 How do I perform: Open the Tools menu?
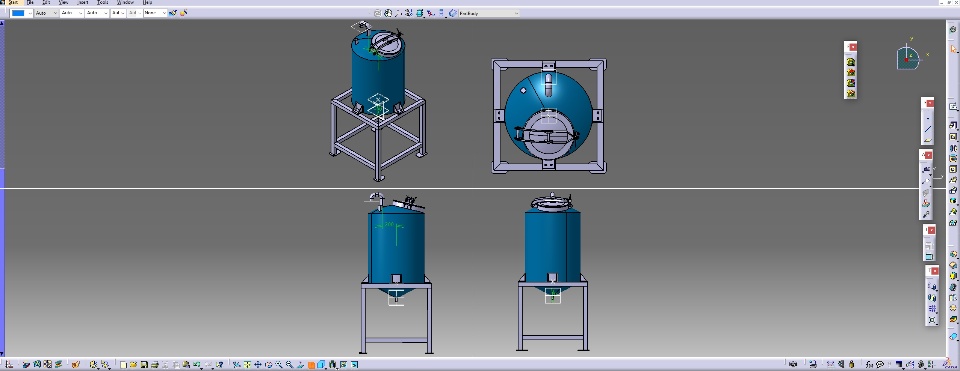[x=102, y=2]
